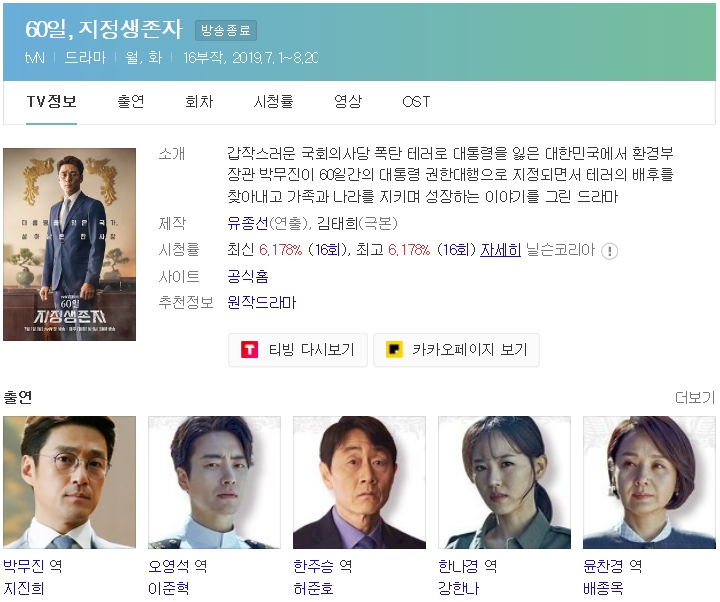
Task: Click 지진희 cast photo
Action: (x=69, y=482)
